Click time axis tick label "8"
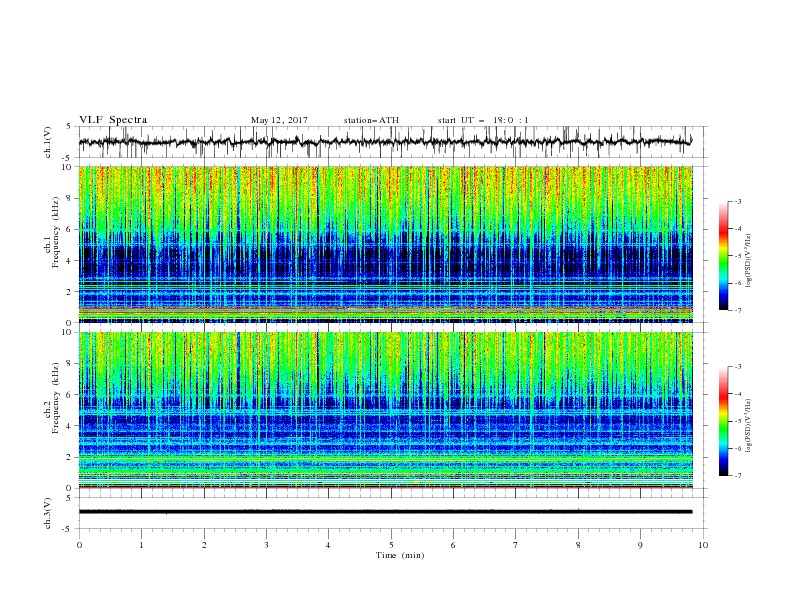Viewport: 792px width, 612px height. click(578, 545)
